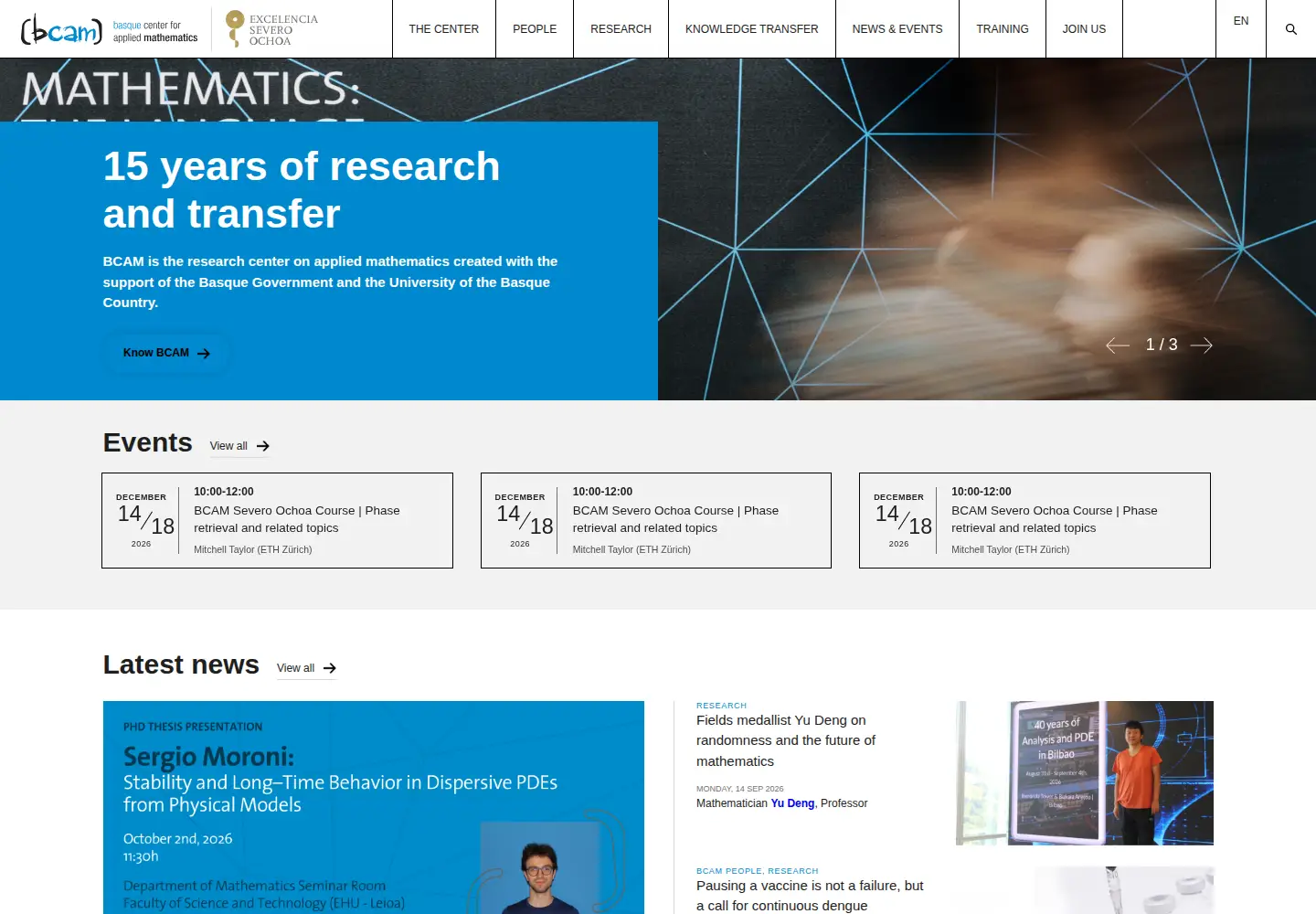This screenshot has width=1316, height=914.
Task: Advance to the next hero slide arrow
Action: click(x=1202, y=345)
